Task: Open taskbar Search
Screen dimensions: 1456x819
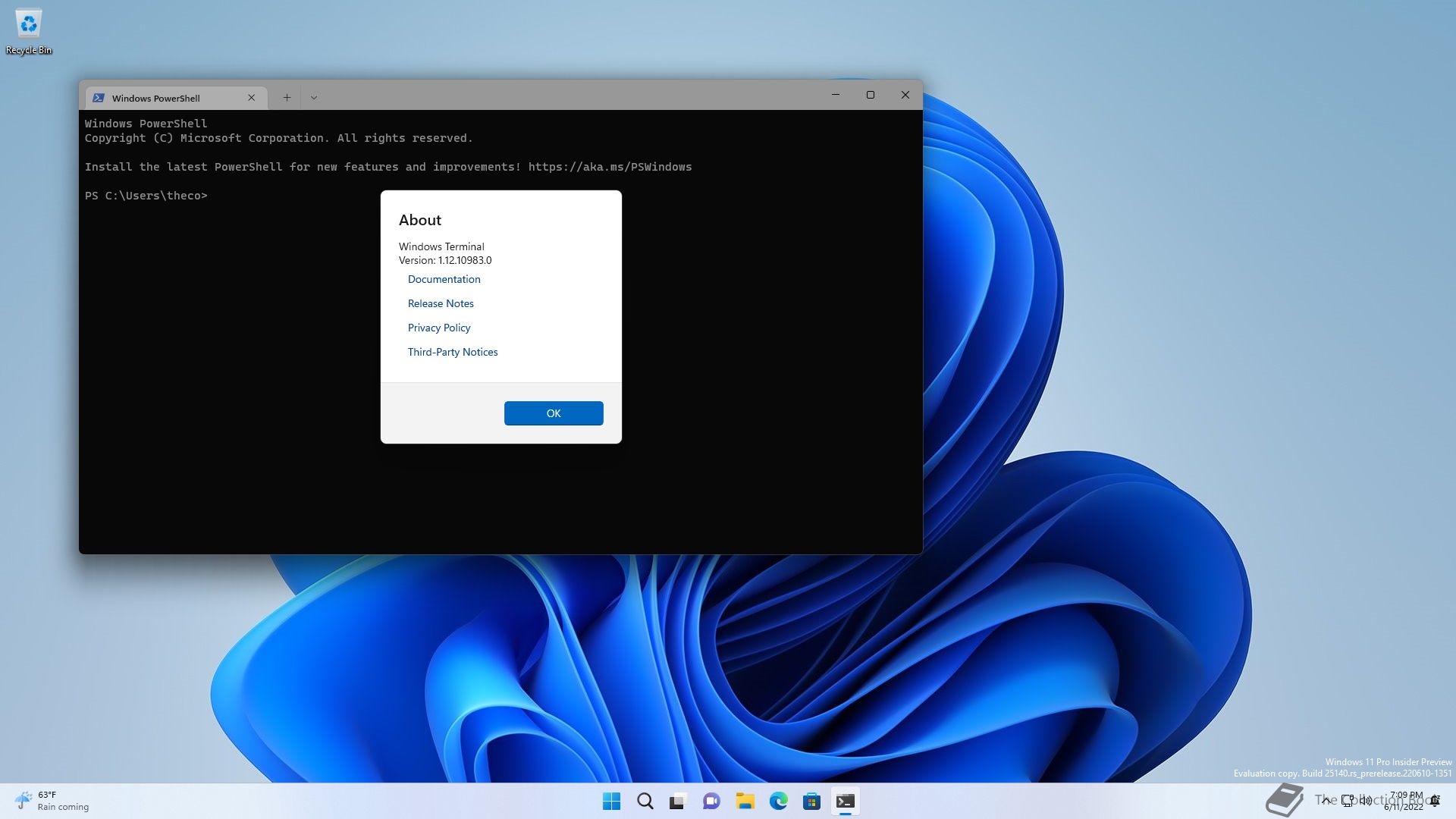Action: [x=645, y=801]
